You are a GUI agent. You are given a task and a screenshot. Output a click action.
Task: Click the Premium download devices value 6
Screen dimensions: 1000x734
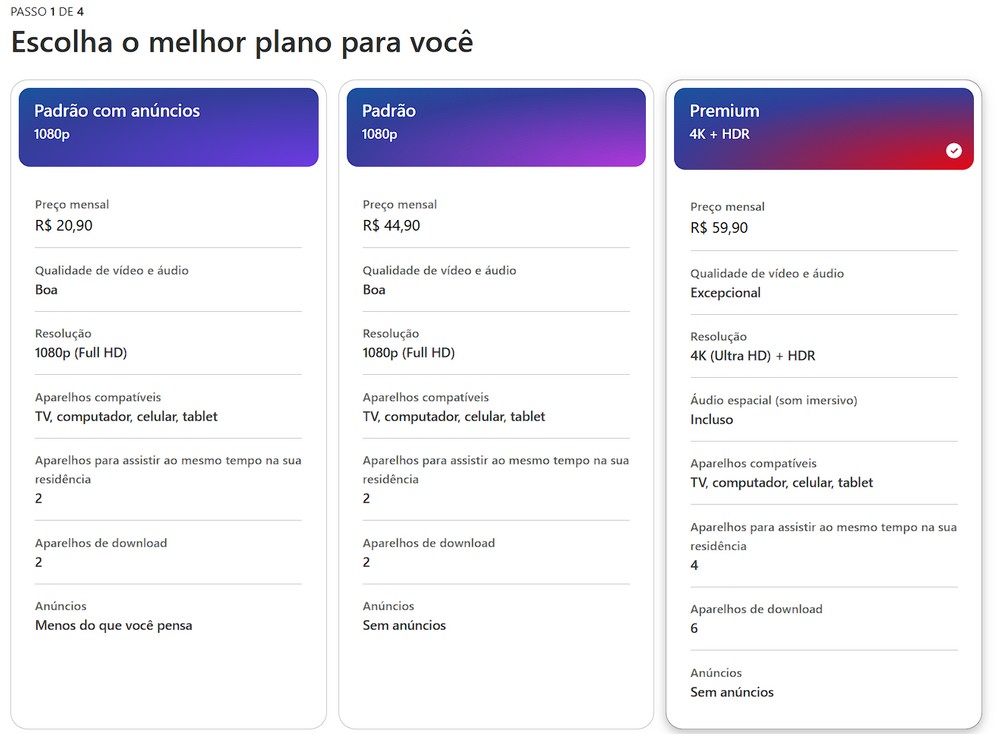coord(694,629)
